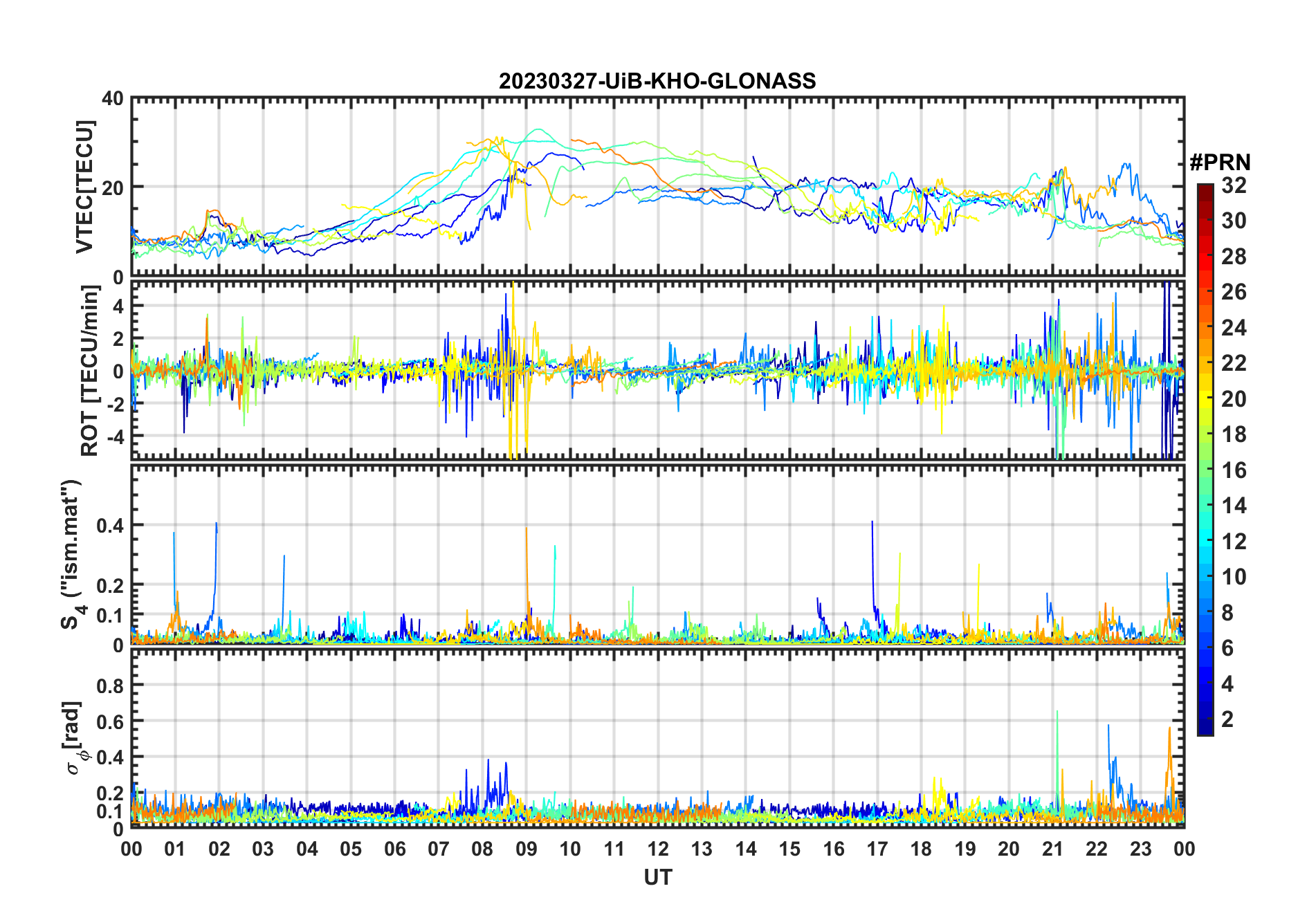The image size is (1316, 920).
Task: Click colorbar tick label 32
Action: (x=1234, y=185)
